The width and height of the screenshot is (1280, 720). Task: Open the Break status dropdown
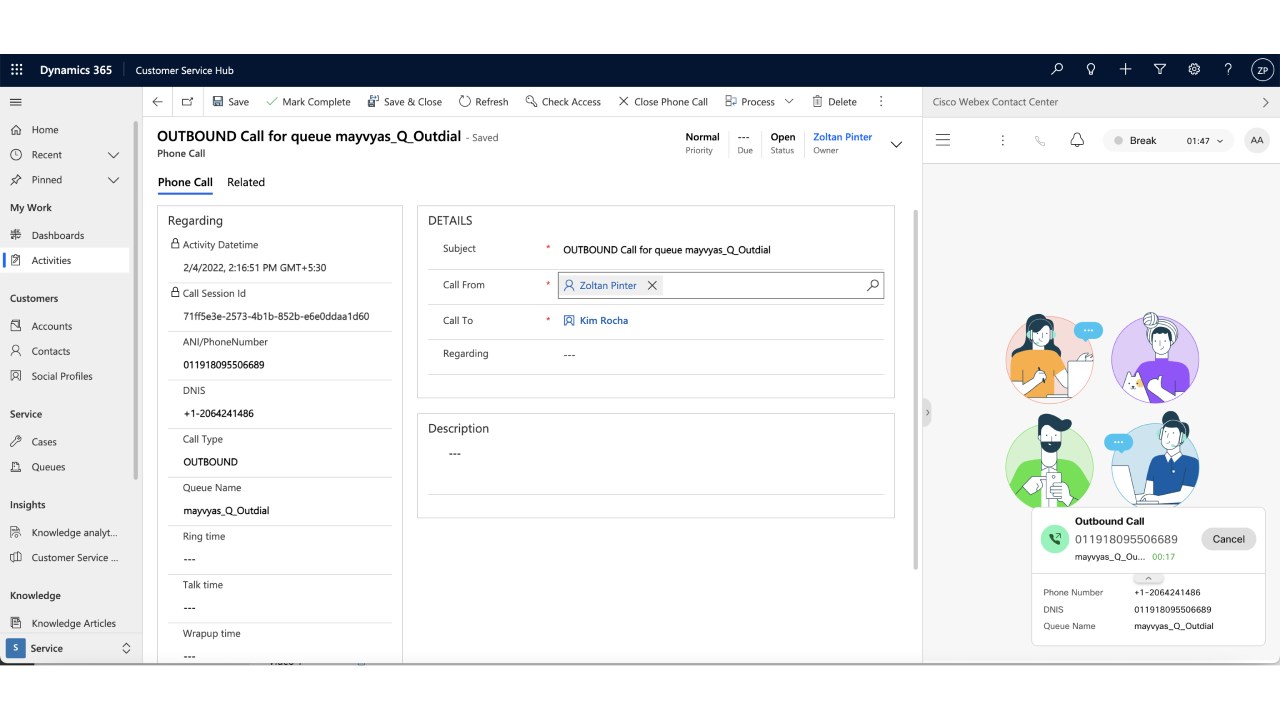tap(1169, 141)
